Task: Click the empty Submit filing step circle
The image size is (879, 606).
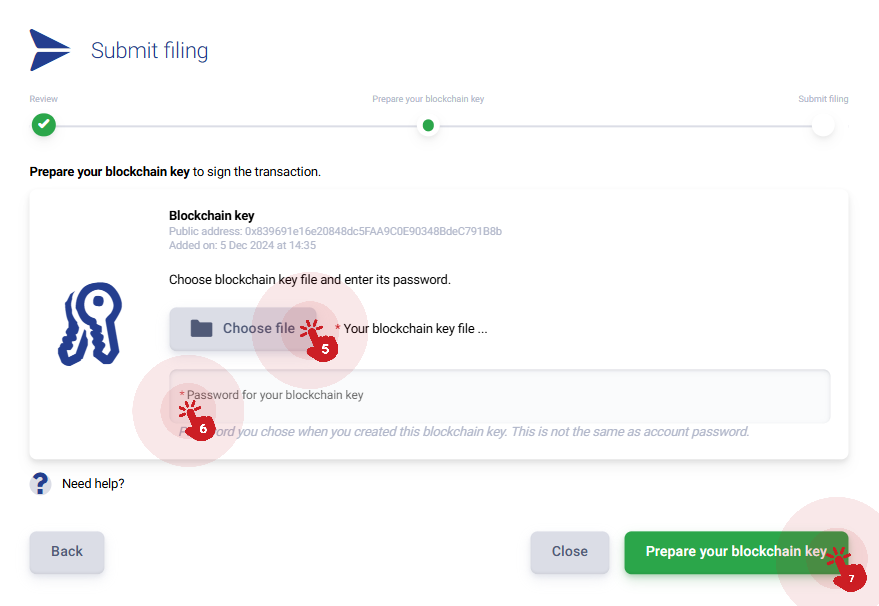Action: tap(824, 125)
